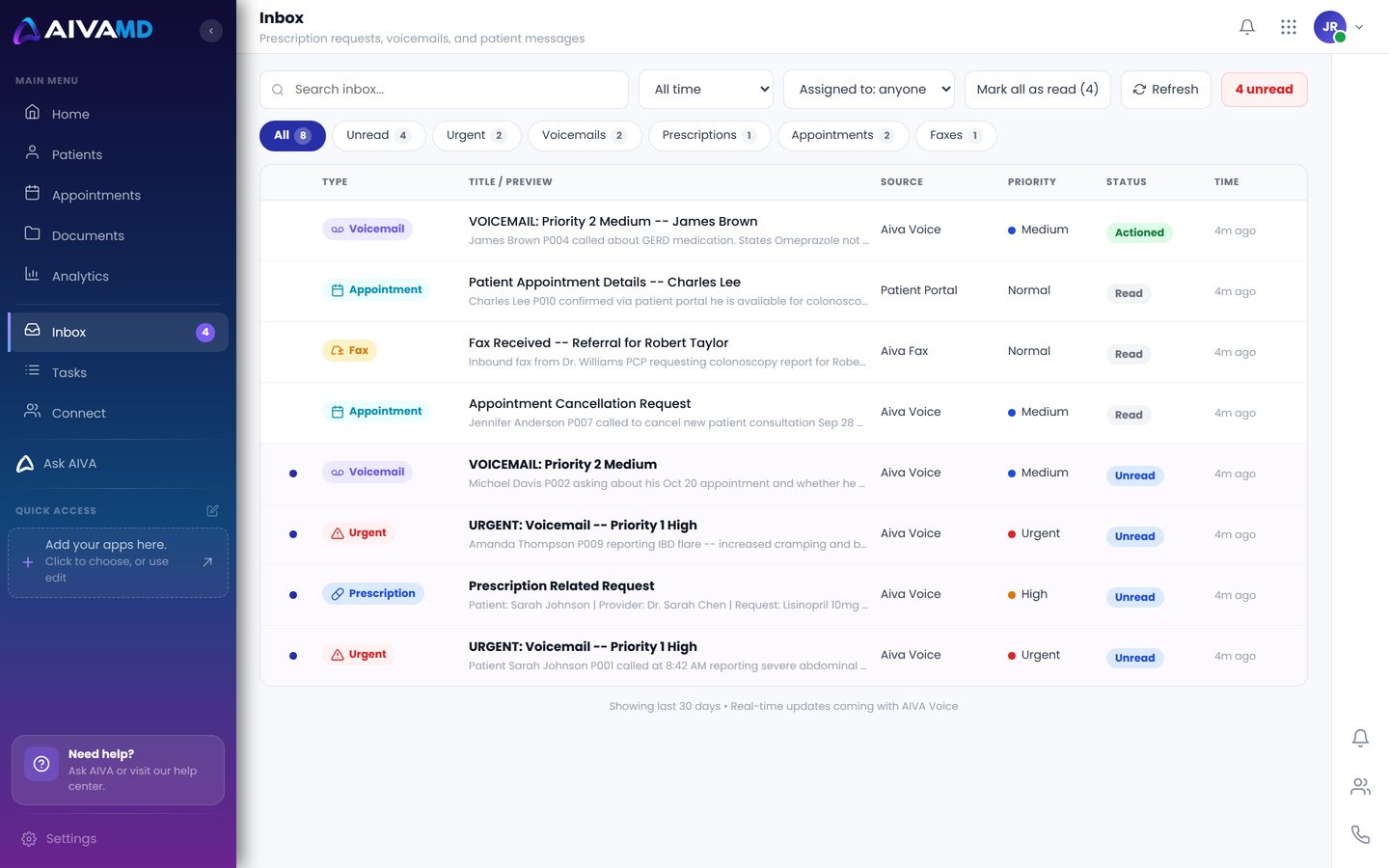1389x868 pixels.
Task: Click Mark all as read (4)
Action: 1038,90
